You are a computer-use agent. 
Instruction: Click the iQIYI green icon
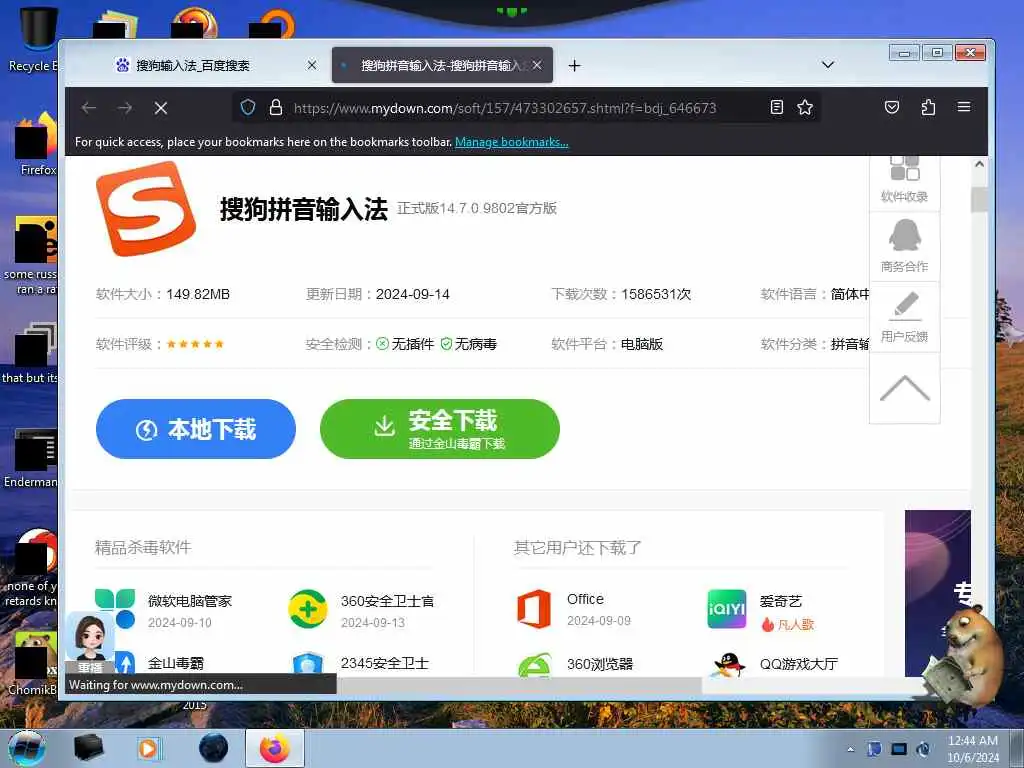tap(726, 609)
